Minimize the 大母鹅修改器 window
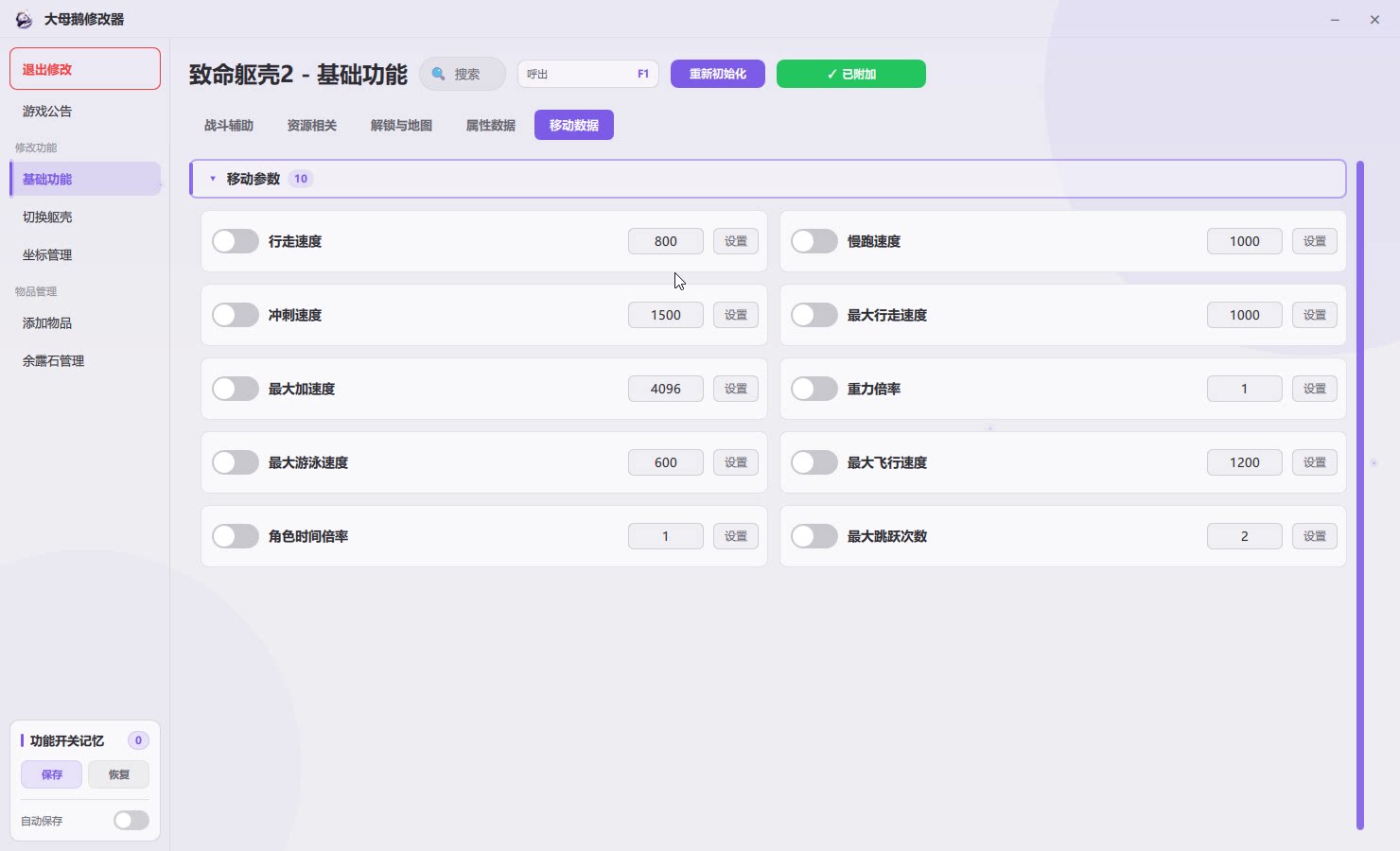The height and width of the screenshot is (851, 1400). [1335, 19]
